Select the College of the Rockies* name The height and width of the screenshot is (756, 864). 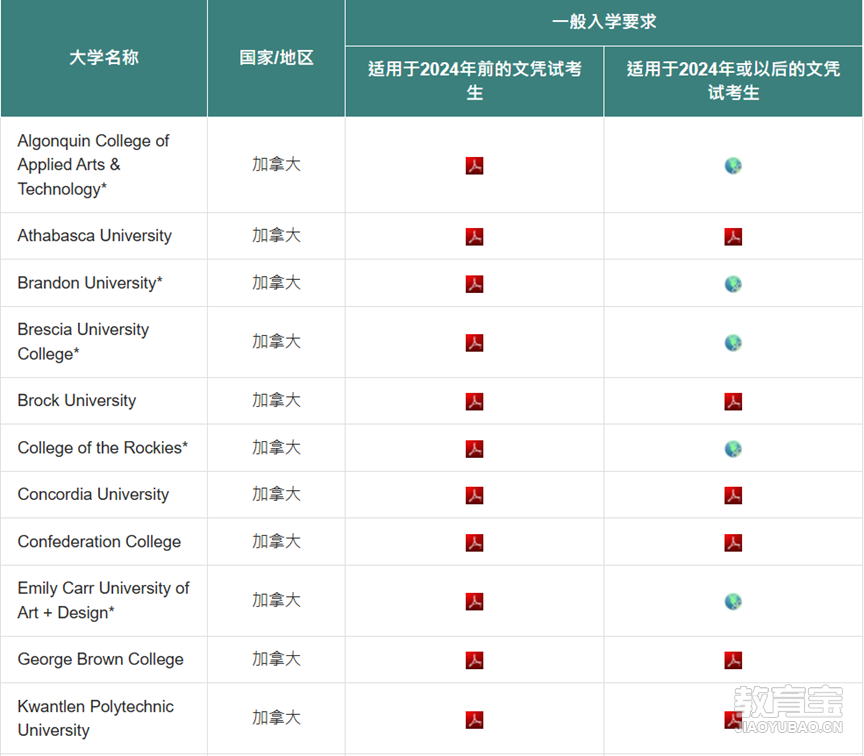point(102,448)
